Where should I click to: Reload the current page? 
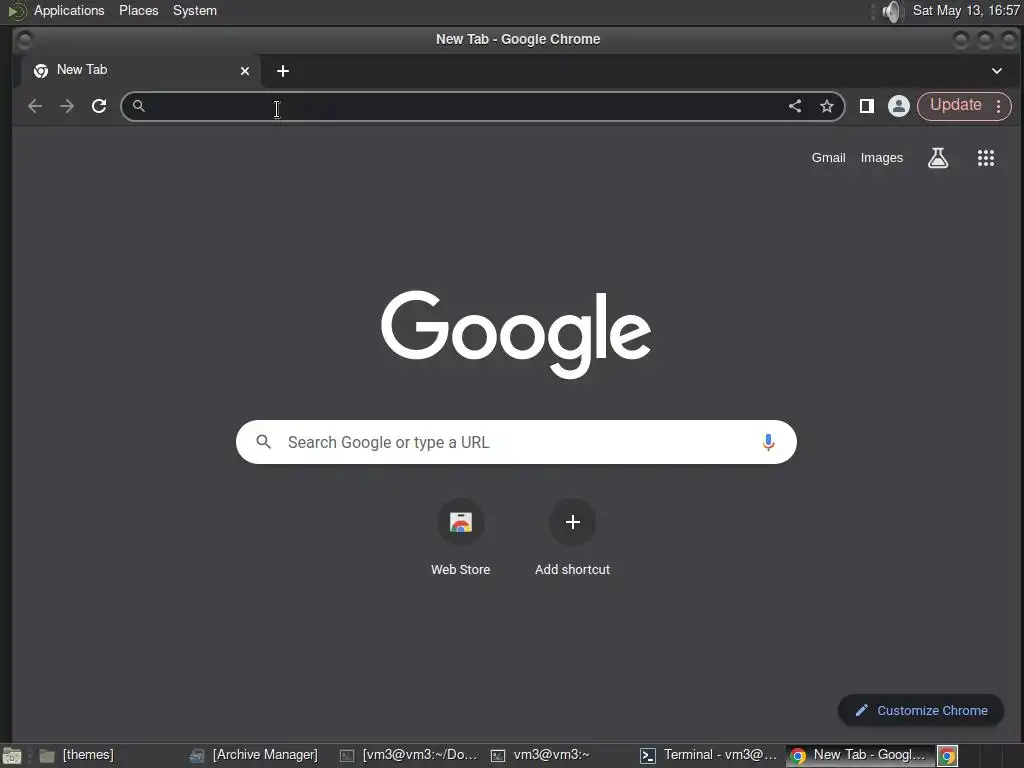point(99,106)
